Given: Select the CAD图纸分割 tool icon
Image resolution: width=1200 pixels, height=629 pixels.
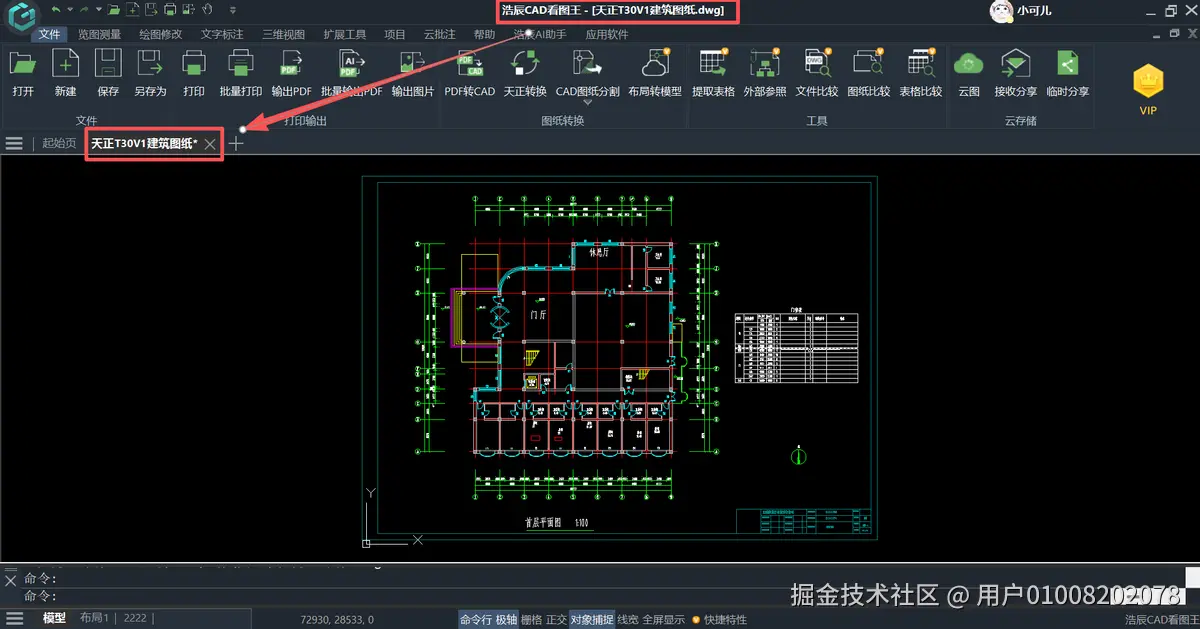Looking at the screenshot, I should (587, 64).
